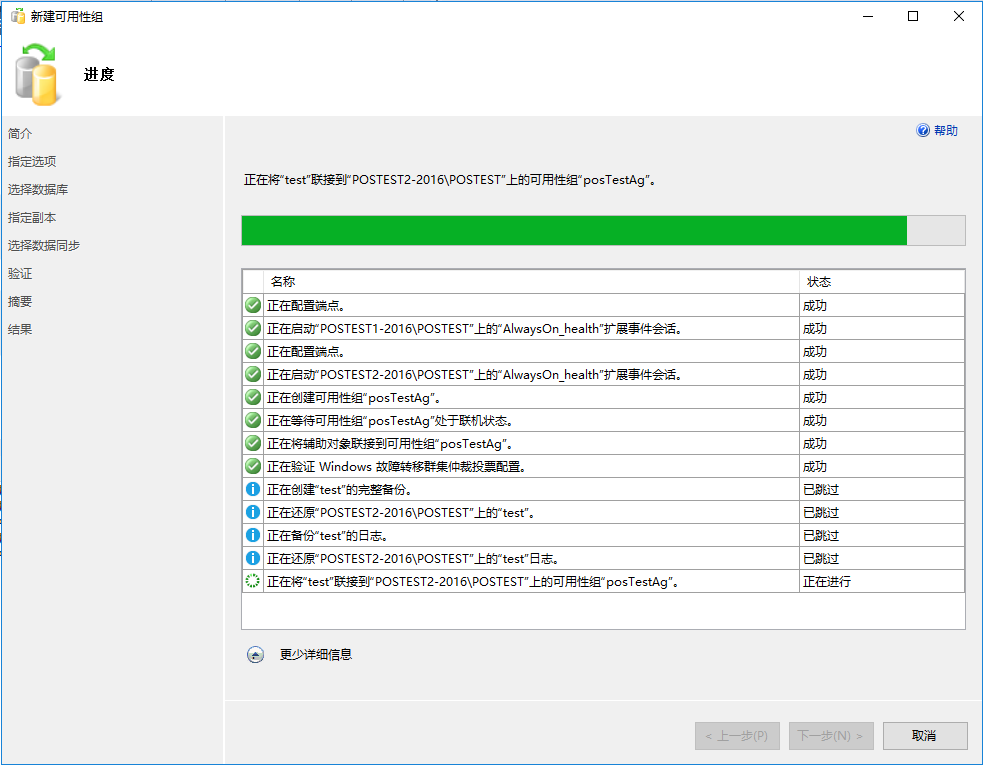
Task: Select the 选择数据同步 step in sidebar
Action: 44,245
